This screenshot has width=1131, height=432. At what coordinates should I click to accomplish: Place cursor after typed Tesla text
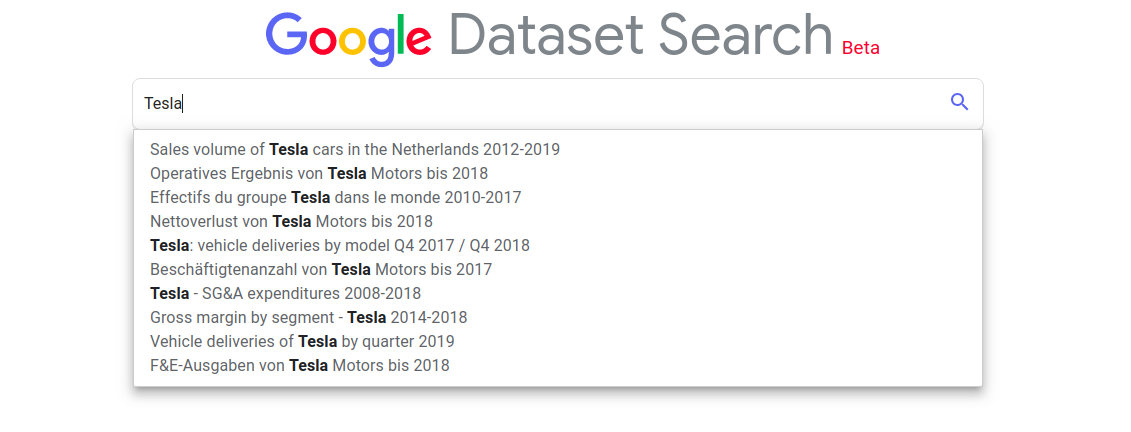coord(182,104)
